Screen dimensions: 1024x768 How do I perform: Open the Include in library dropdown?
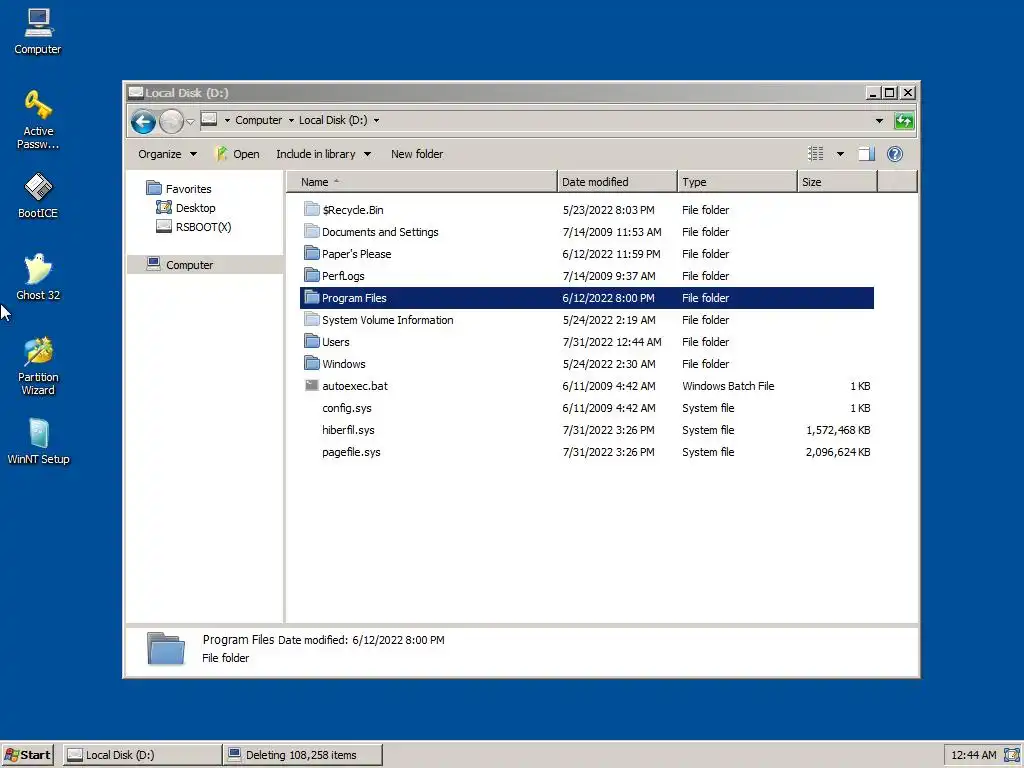(323, 154)
